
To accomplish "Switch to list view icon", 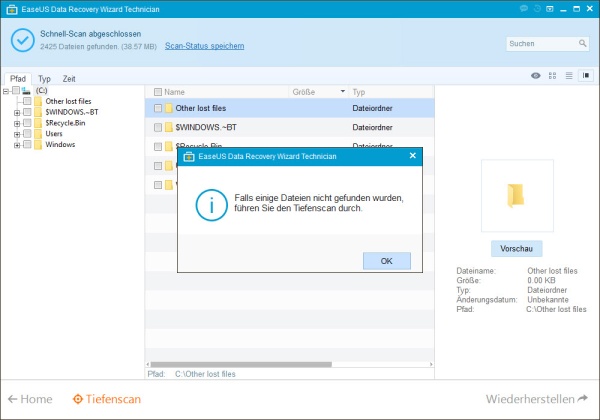I will click(x=569, y=76).
